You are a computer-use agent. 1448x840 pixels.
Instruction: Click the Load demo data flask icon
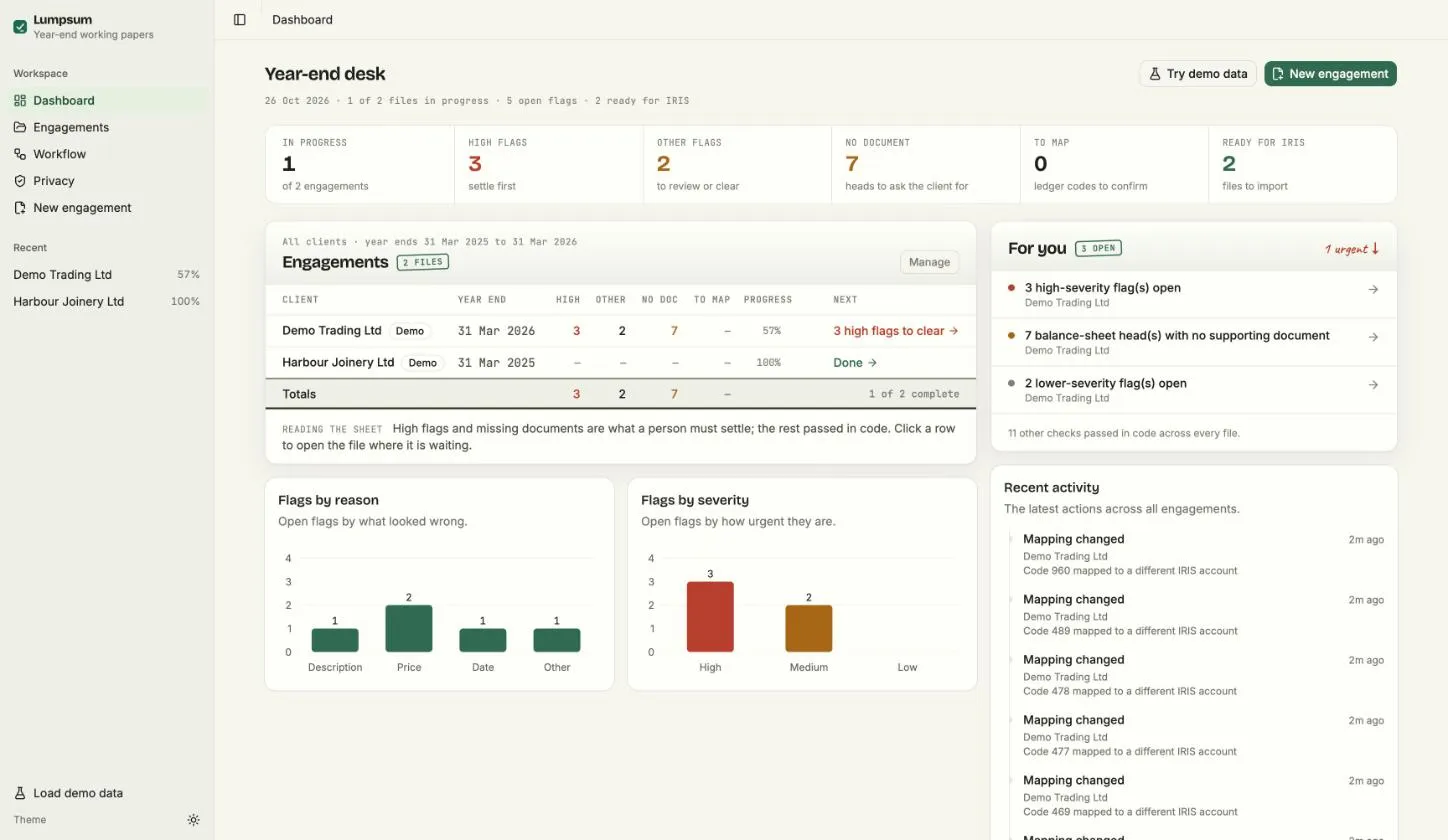tap(20, 793)
